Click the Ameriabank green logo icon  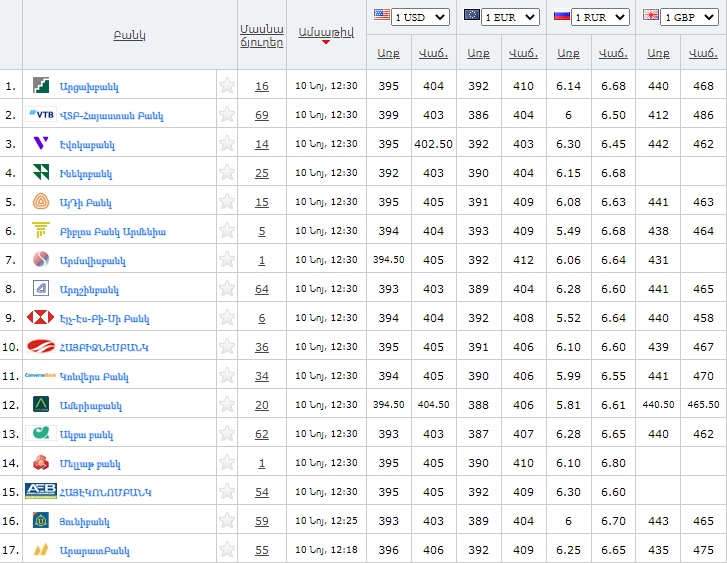(x=41, y=405)
